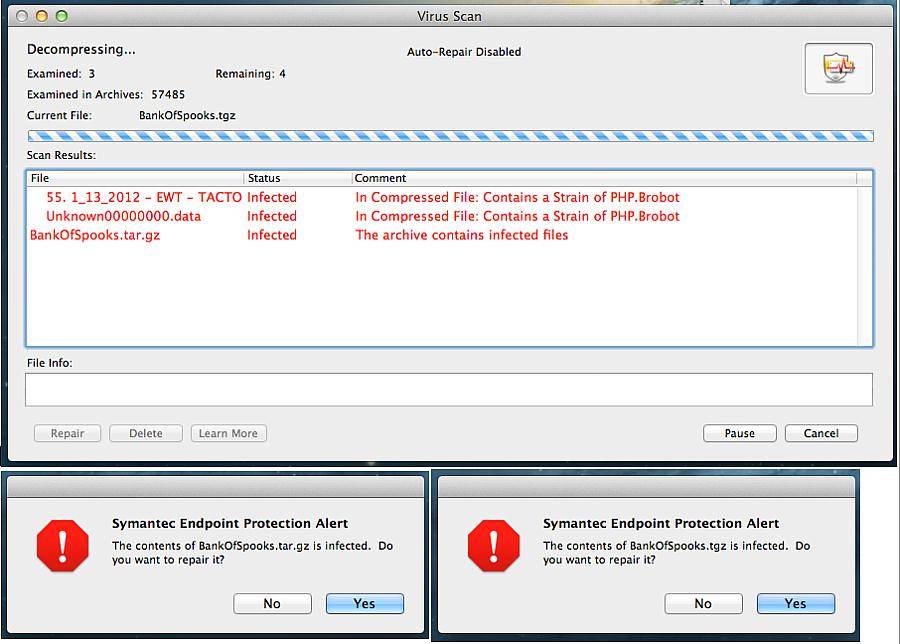Choose No in the BankOfSpooks.tar.gz alert
The height and width of the screenshot is (644, 900).
(272, 603)
